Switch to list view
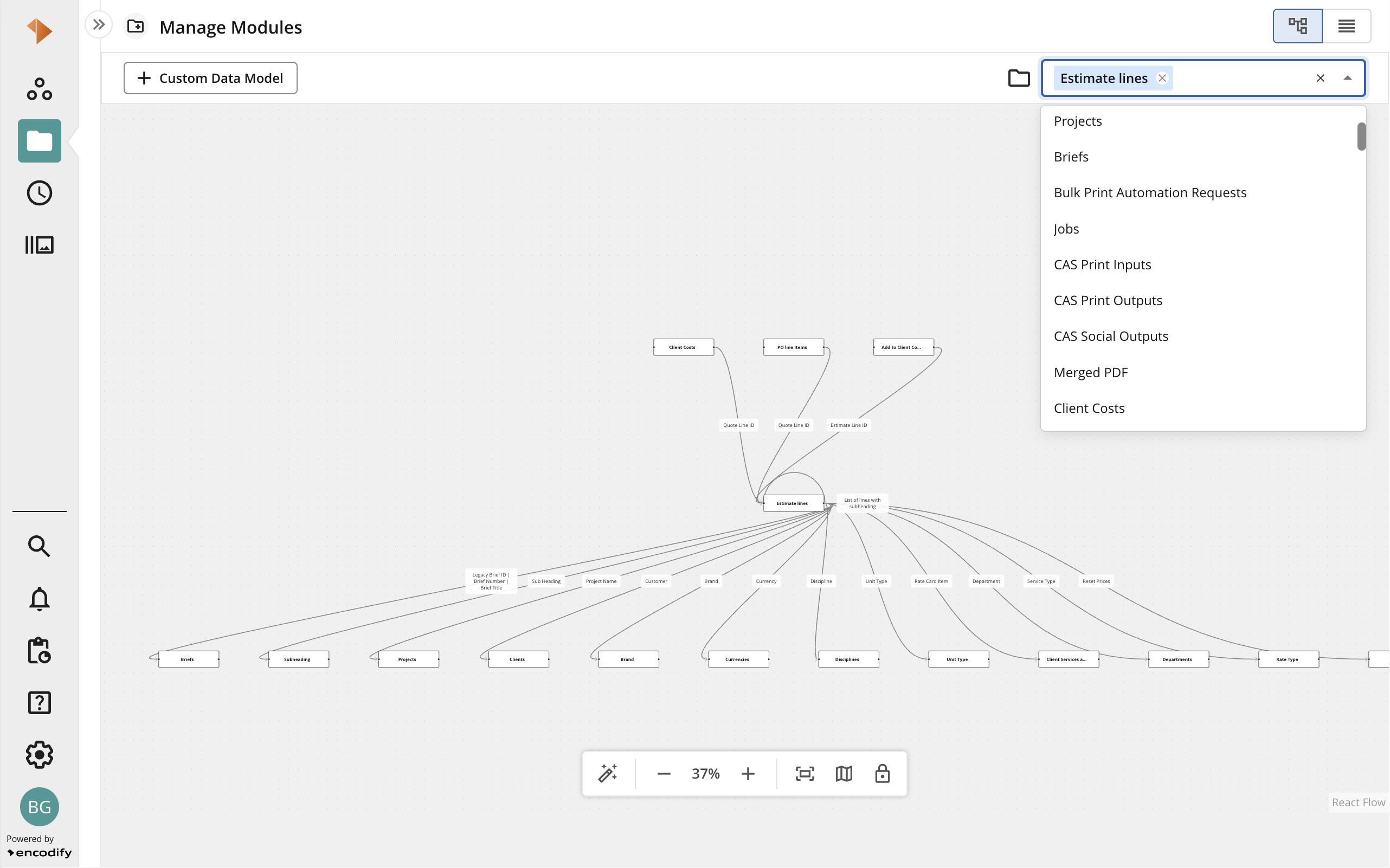Viewport: 1390px width, 868px height. [1346, 26]
